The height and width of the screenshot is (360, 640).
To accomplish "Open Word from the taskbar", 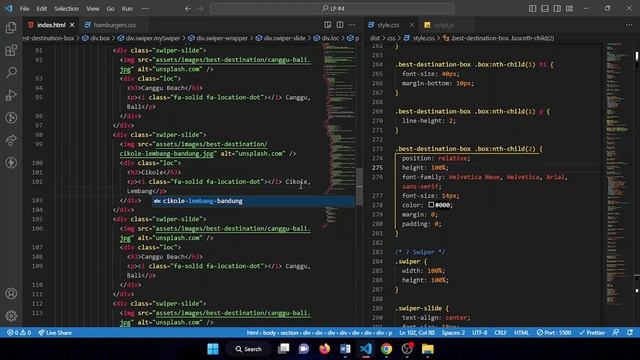I will (345, 349).
